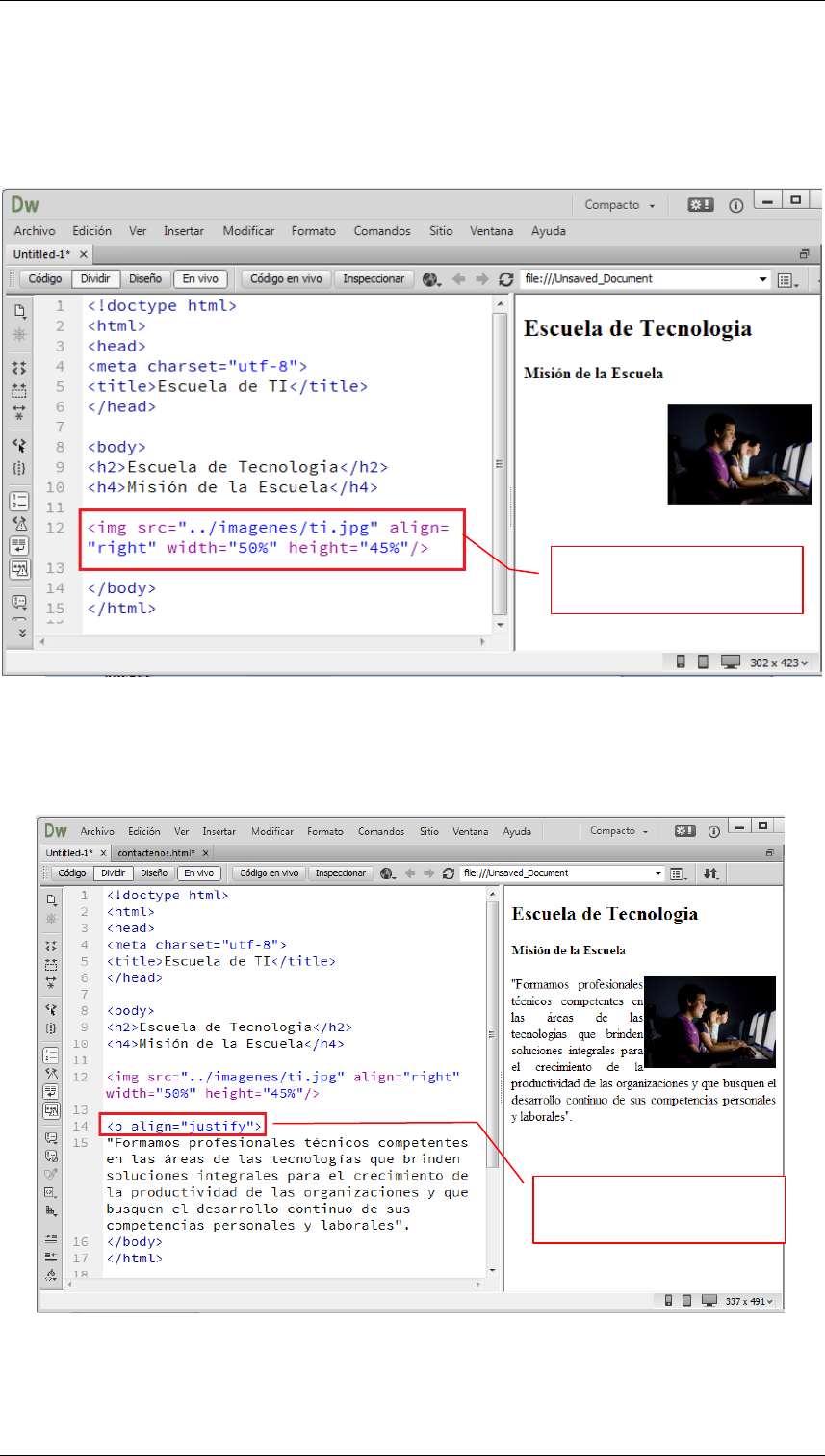
Task: Refresh design view in upper Dreamweaver window
Action: 505,279
